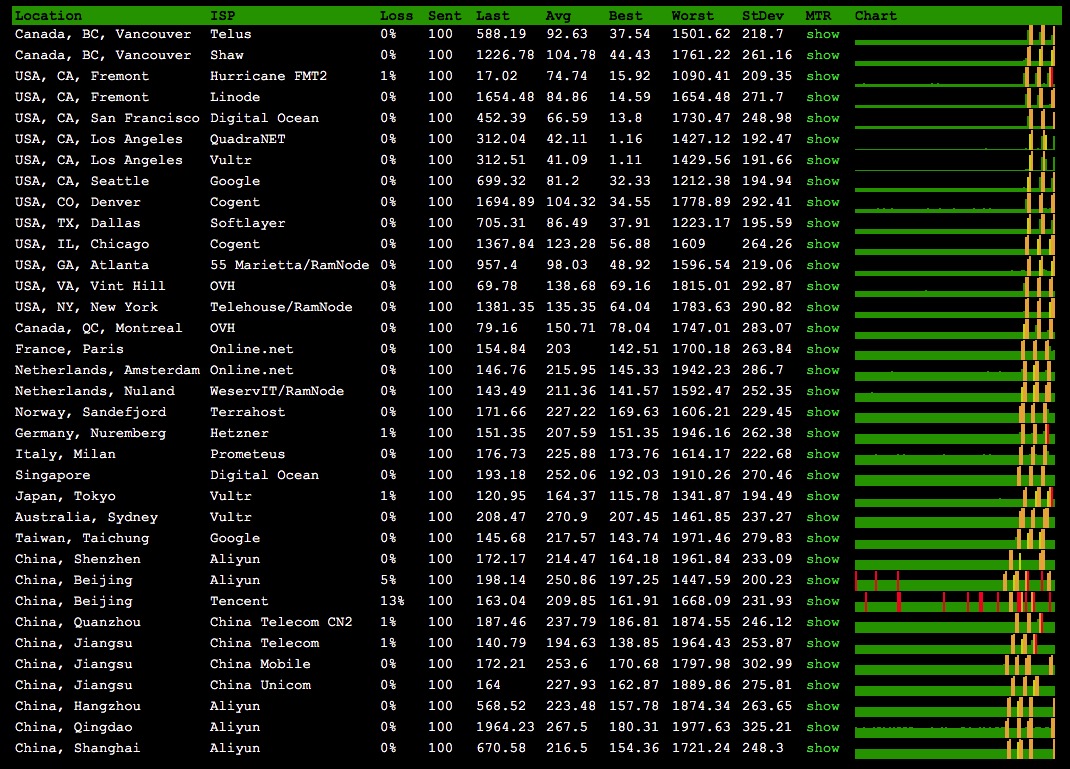Show MTR for Hurricane FMT2 row
The height and width of the screenshot is (769, 1070).
pos(823,76)
